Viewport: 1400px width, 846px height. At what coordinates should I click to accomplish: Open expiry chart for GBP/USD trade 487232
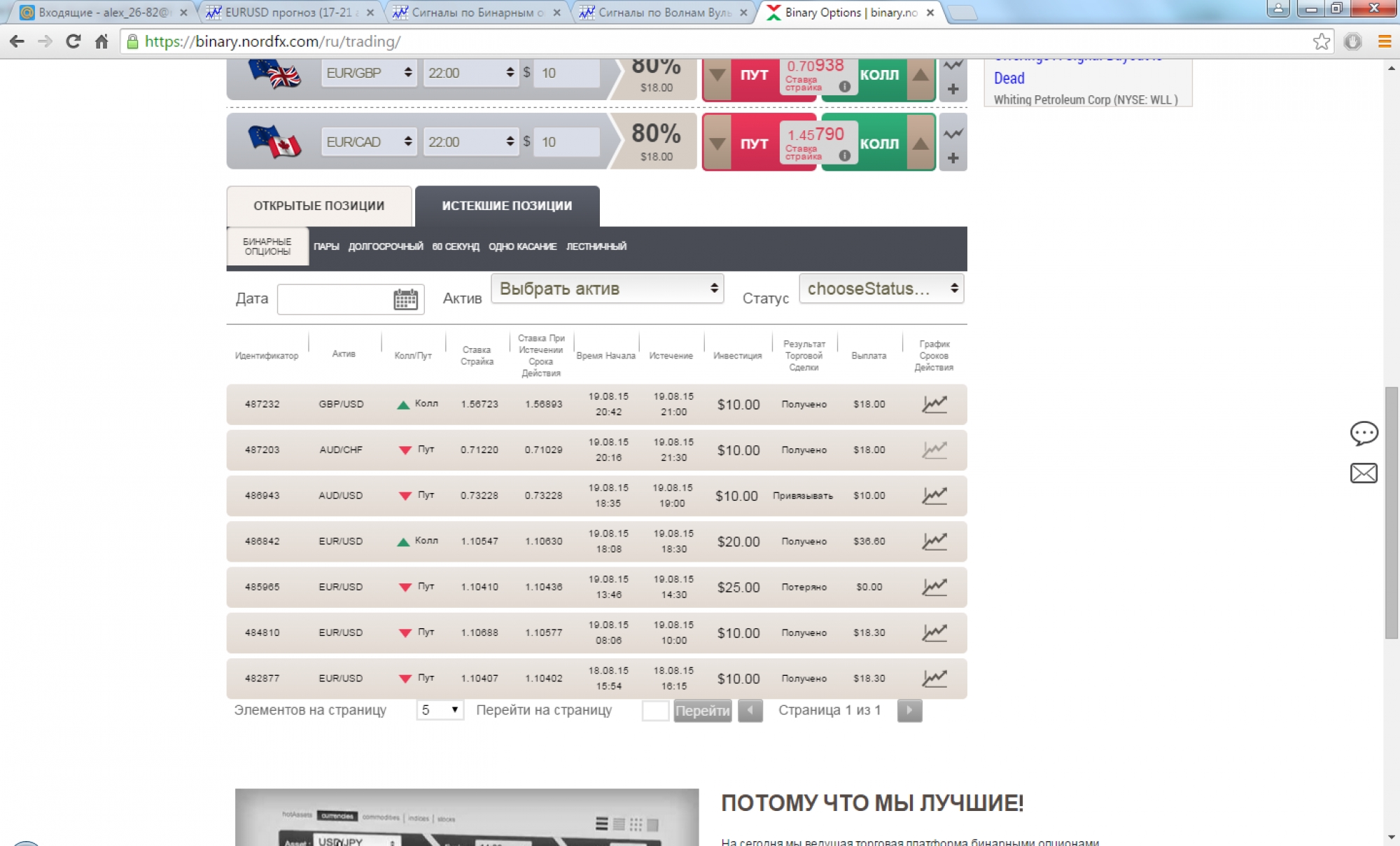pos(934,404)
